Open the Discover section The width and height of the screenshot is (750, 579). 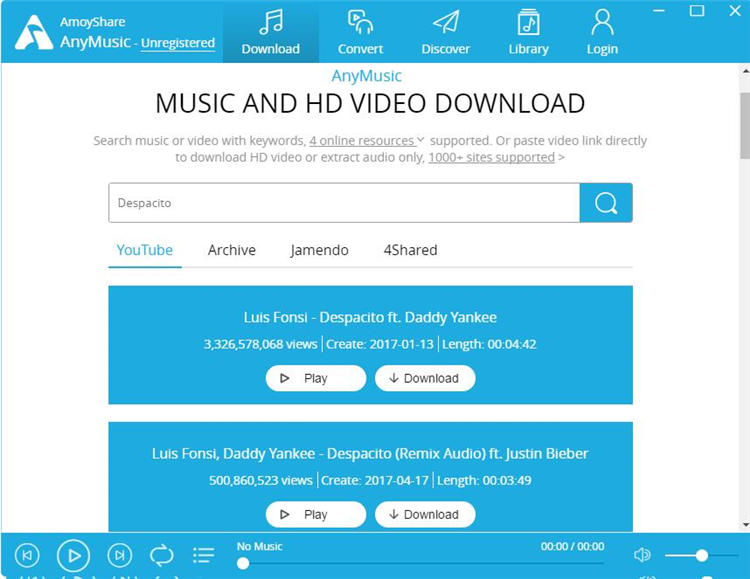(445, 32)
